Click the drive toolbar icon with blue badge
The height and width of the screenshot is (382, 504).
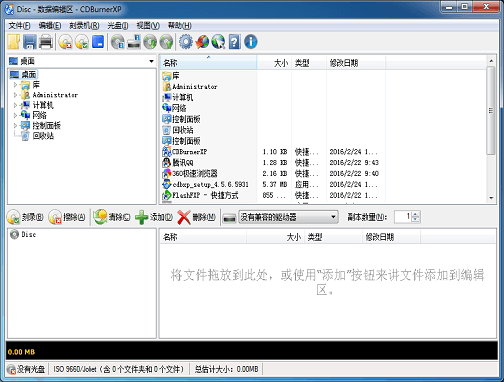(134, 42)
